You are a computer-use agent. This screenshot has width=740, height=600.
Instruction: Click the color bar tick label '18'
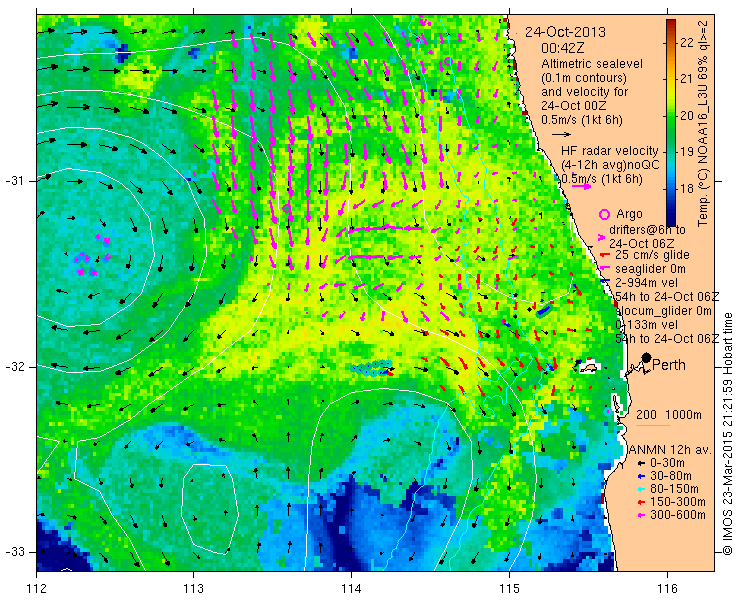tap(688, 189)
